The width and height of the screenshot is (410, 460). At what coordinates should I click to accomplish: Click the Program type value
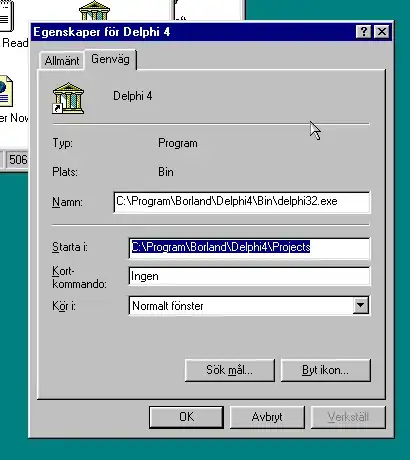click(x=178, y=143)
